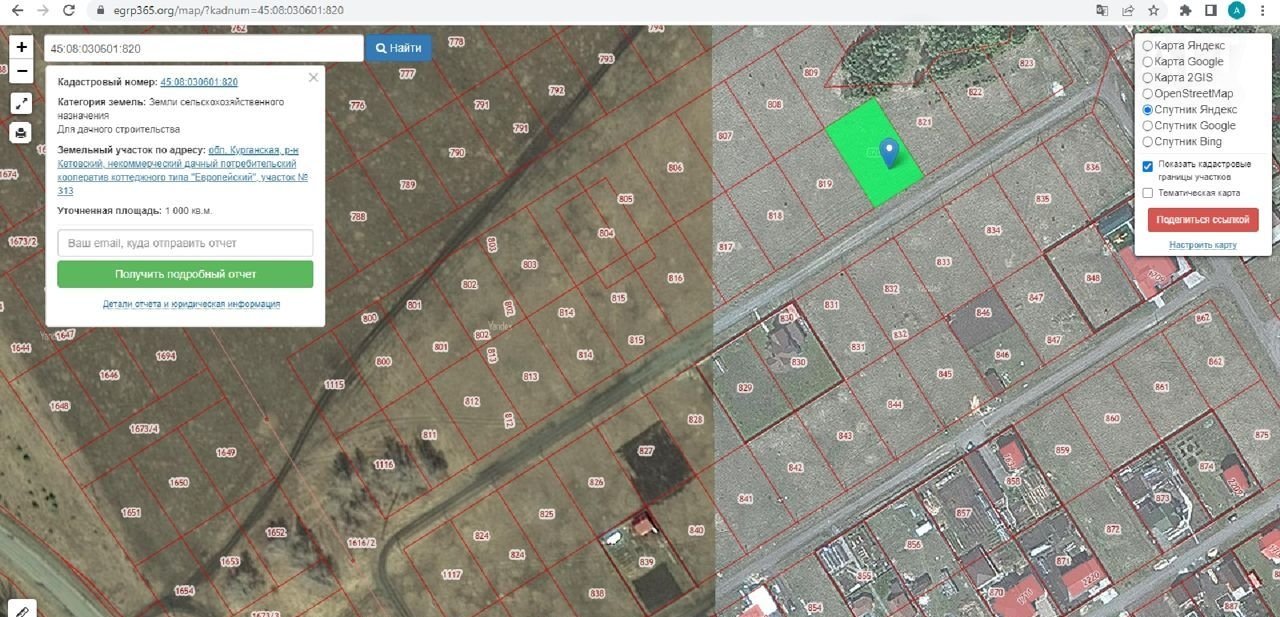Screen dimensions: 1280x617
Task: Open the browser three-dot menu
Action: pyautogui.click(x=1264, y=10)
